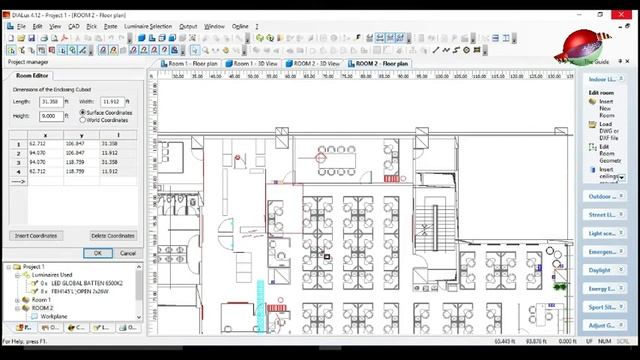Click the Height input field
640x360 pixels.
coord(51,116)
